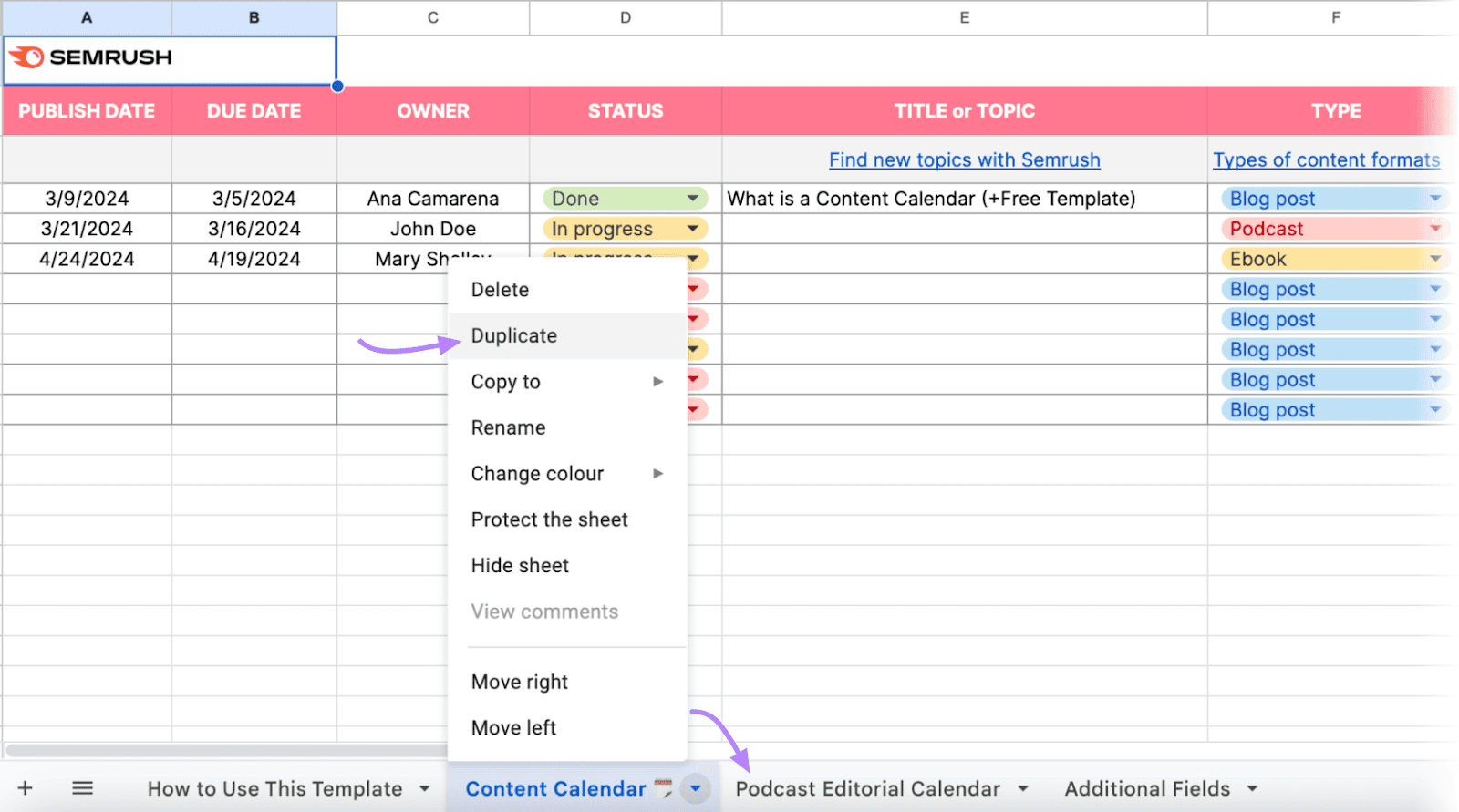Click the Content Calendar tab dropdown arrow
The image size is (1459, 812).
[696, 788]
